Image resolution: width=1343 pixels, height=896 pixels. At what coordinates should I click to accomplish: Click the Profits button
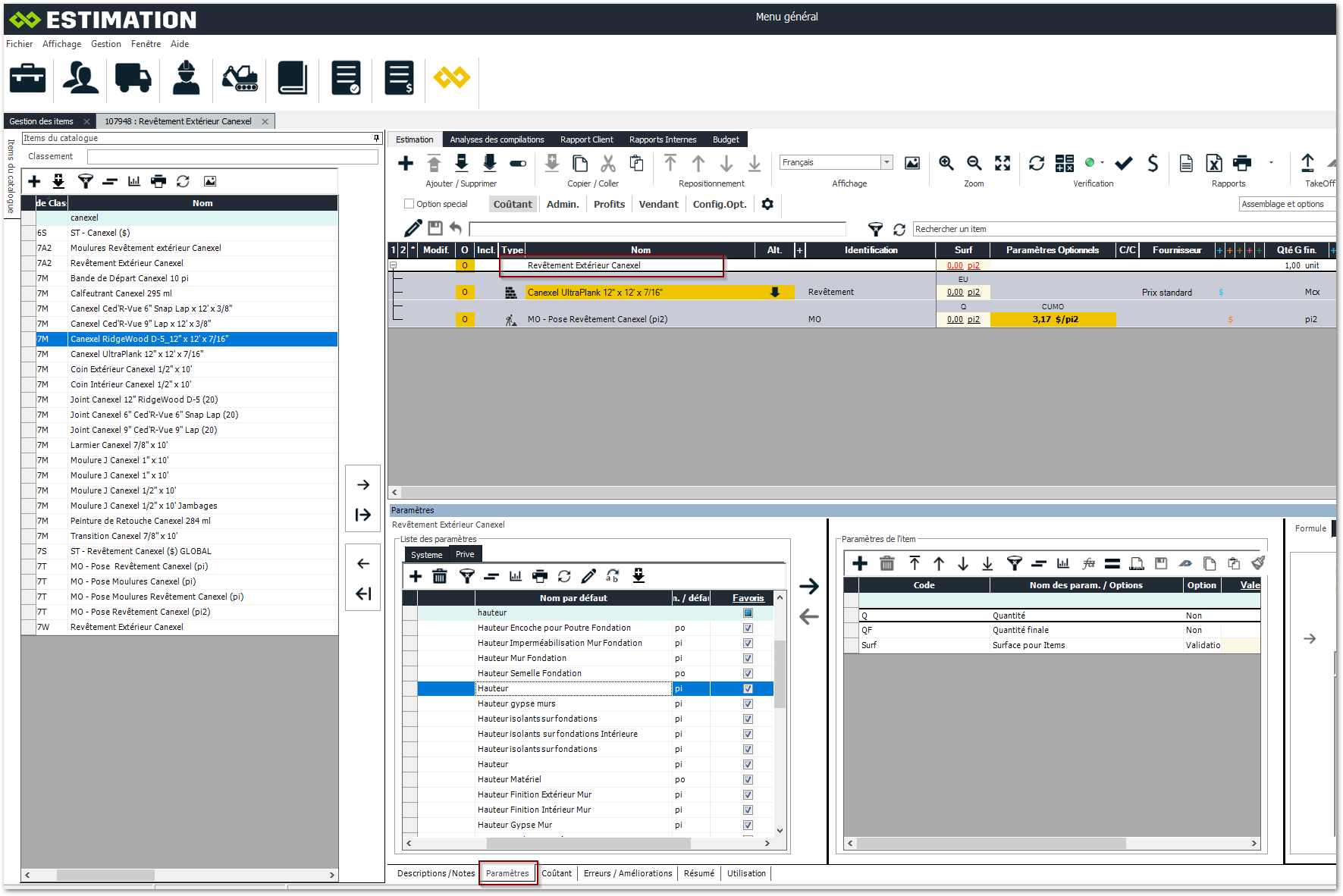609,204
